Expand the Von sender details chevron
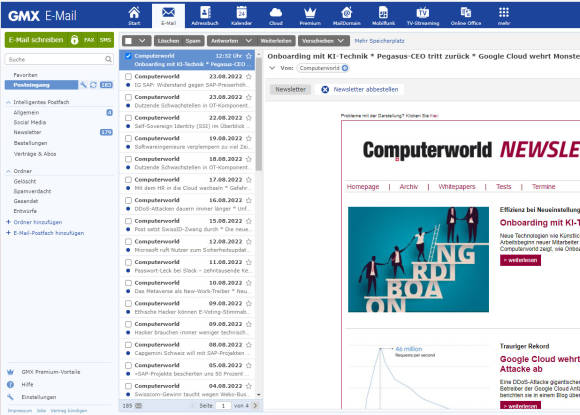The width and height of the screenshot is (580, 415). (x=272, y=68)
